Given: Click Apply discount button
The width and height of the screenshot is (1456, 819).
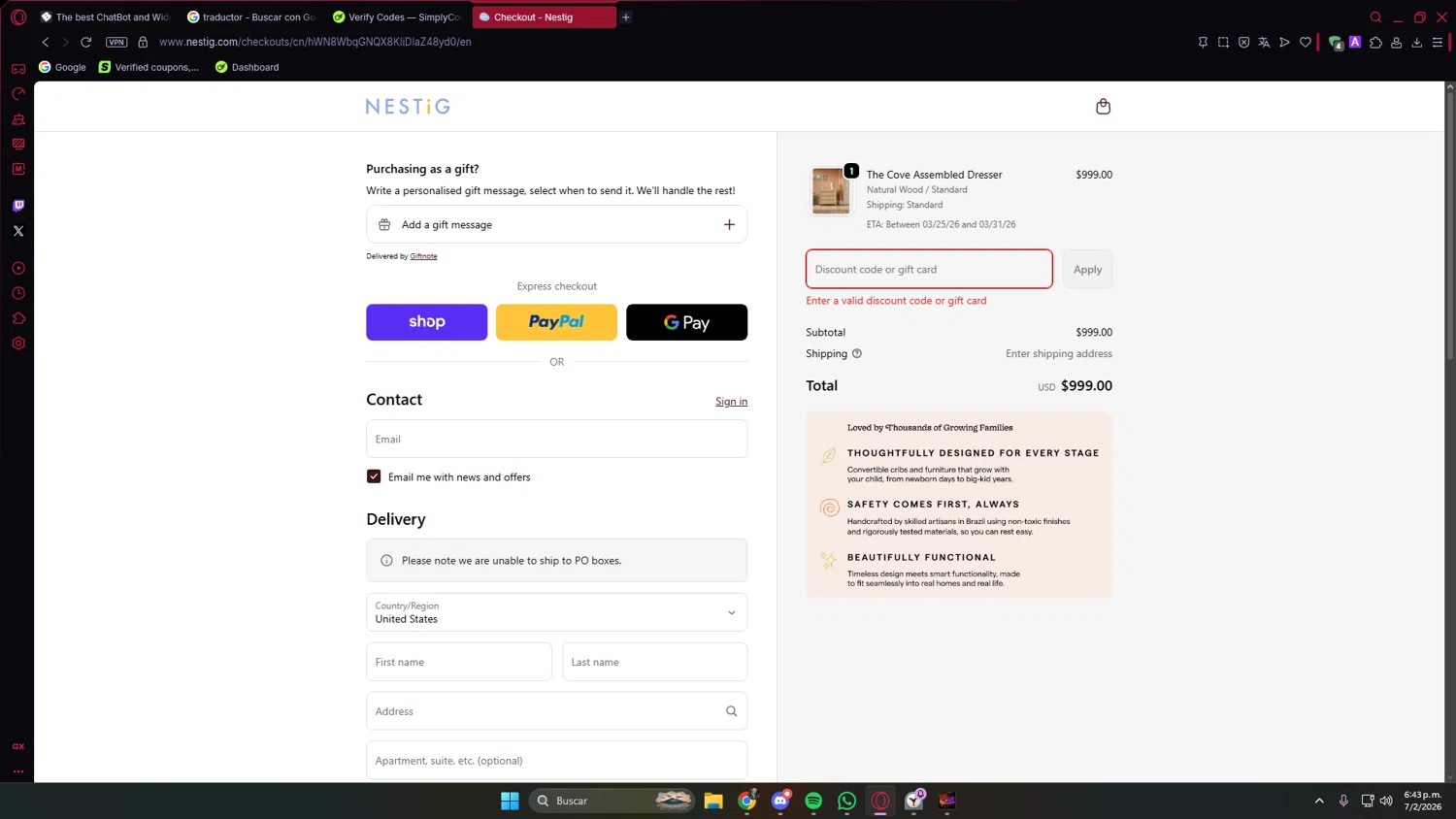Looking at the screenshot, I should pyautogui.click(x=1087, y=269).
